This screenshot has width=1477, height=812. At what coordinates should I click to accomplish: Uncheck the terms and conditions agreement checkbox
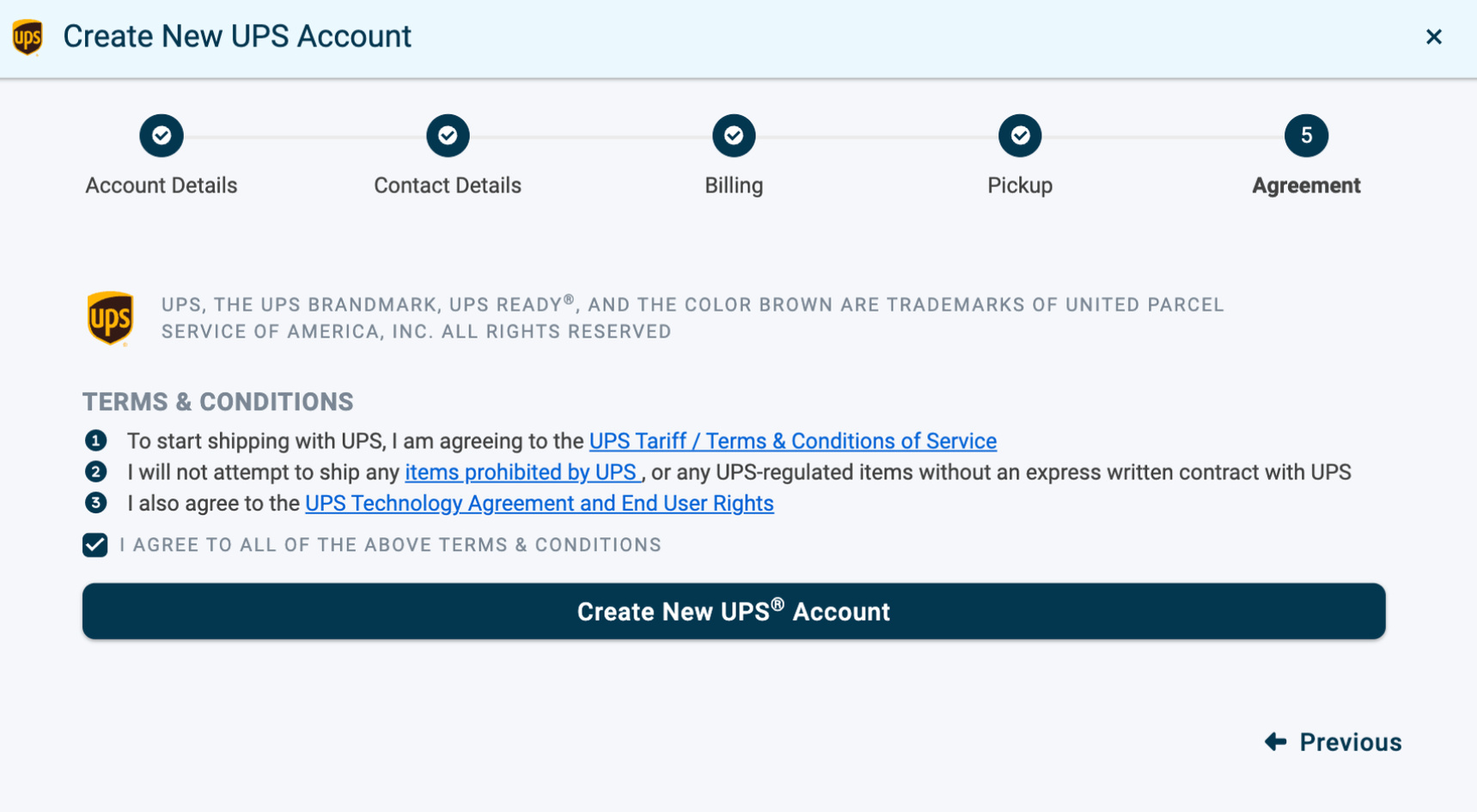(95, 544)
